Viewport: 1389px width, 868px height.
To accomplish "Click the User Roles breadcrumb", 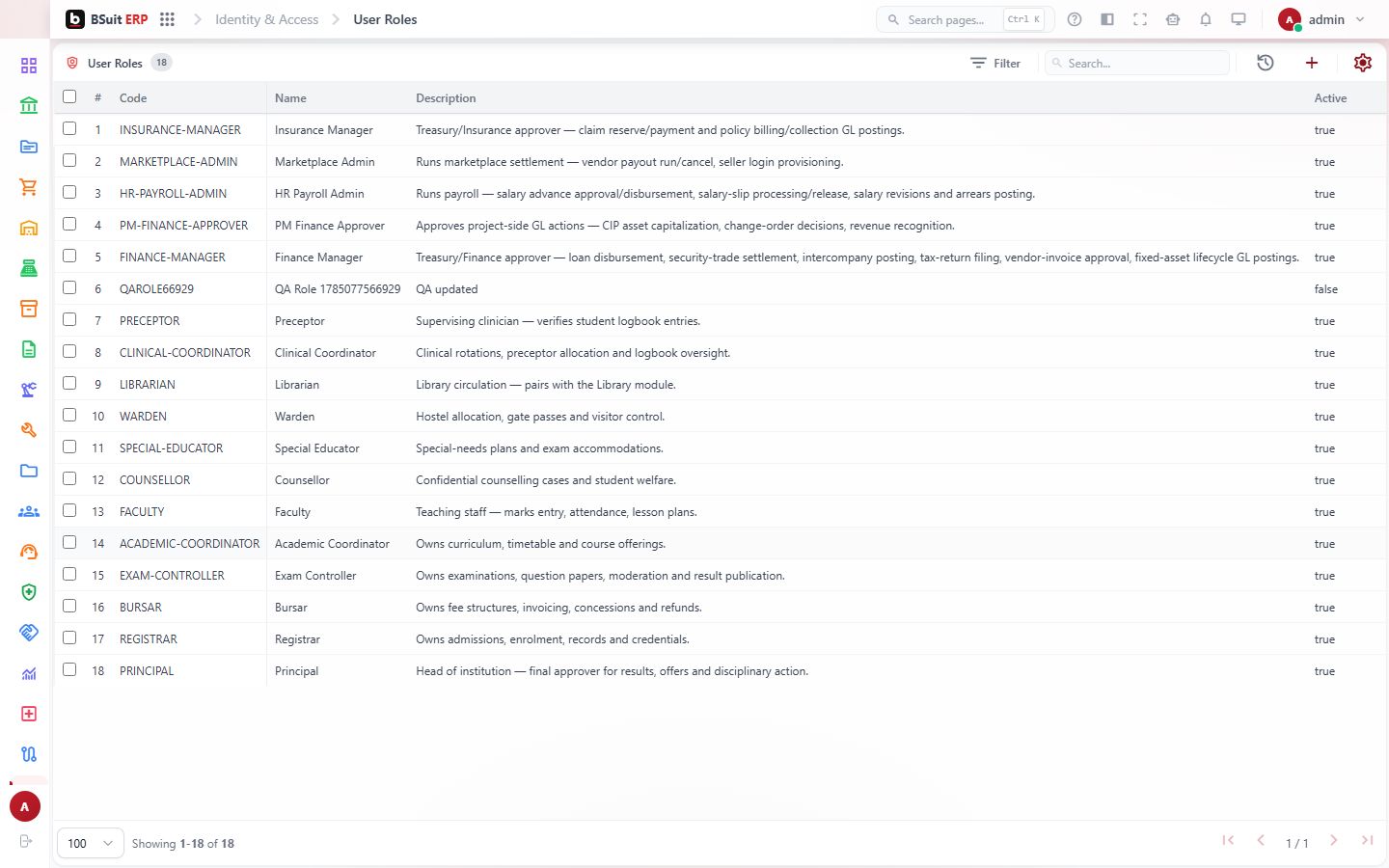I will pos(385,19).
